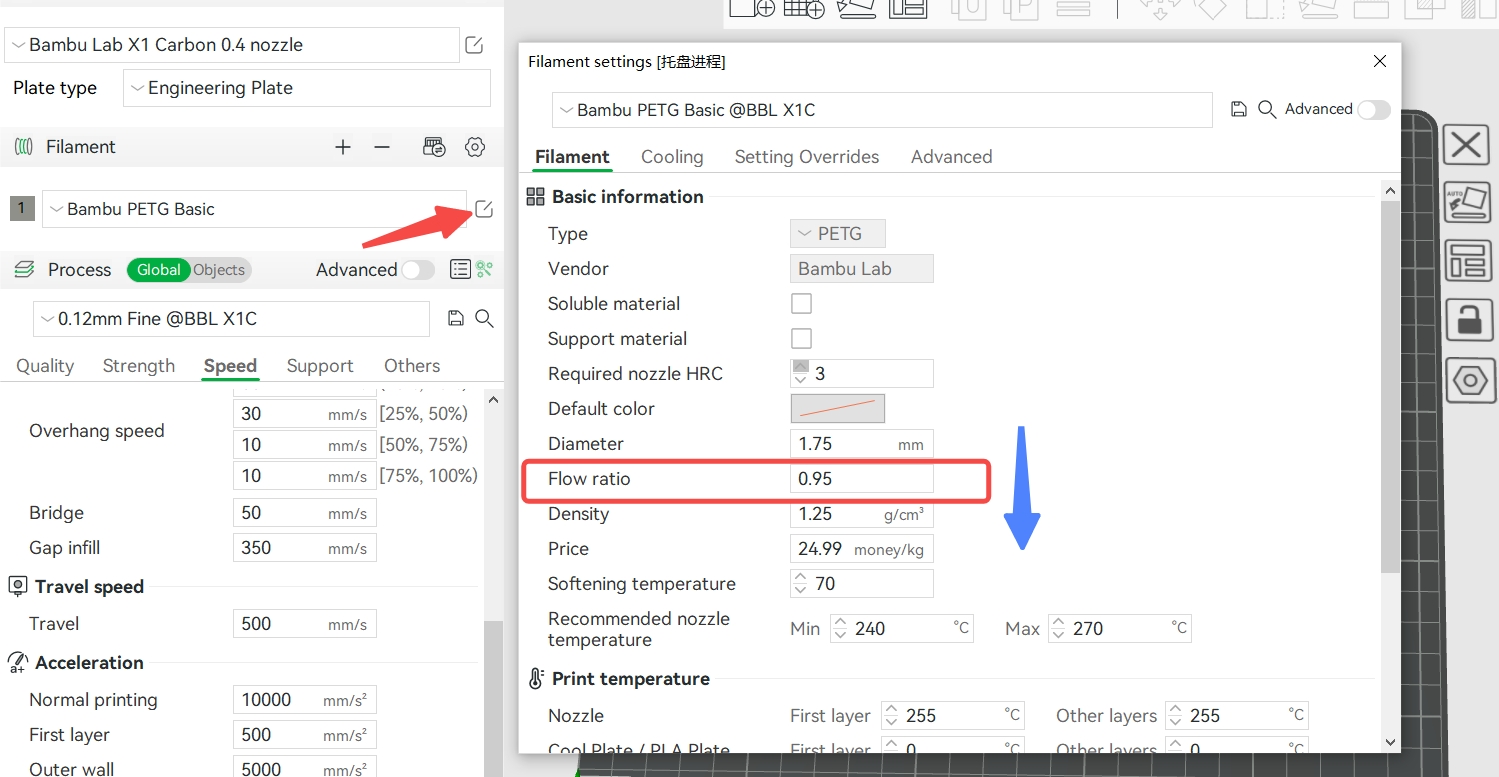
Task: Adjust Min recommended nozzle temperature stepper
Action: [x=839, y=629]
